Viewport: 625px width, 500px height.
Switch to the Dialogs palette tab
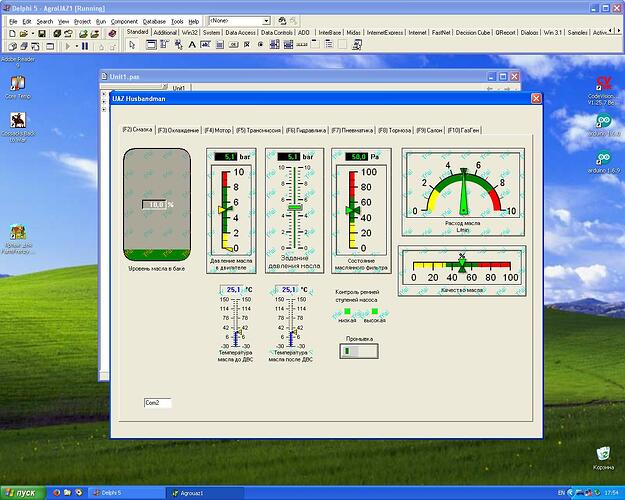(529, 33)
